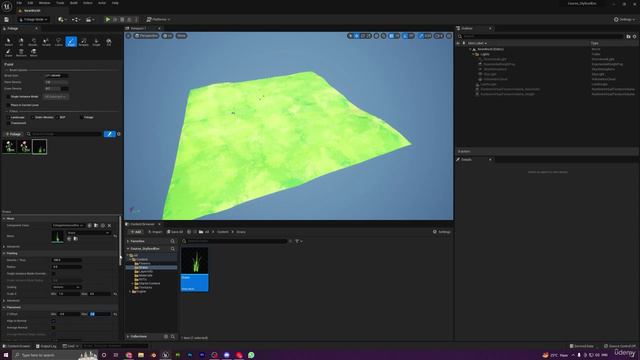Click the Deselect foliage tool
The height and width of the screenshot is (360, 640).
click(x=33, y=42)
